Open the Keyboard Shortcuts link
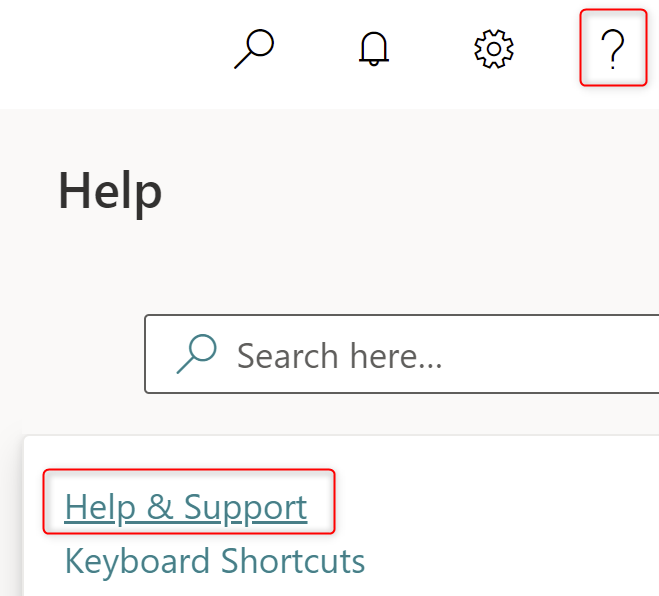This screenshot has width=659, height=596. pos(215,561)
